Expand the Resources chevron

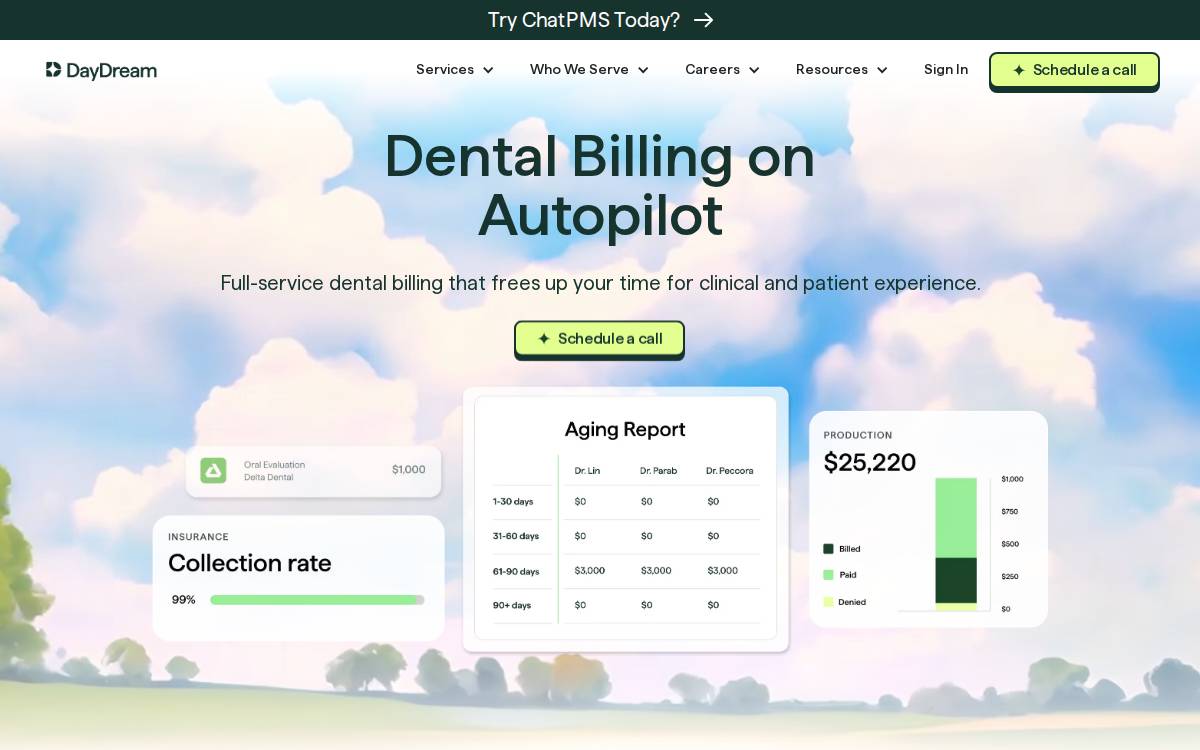[882, 70]
